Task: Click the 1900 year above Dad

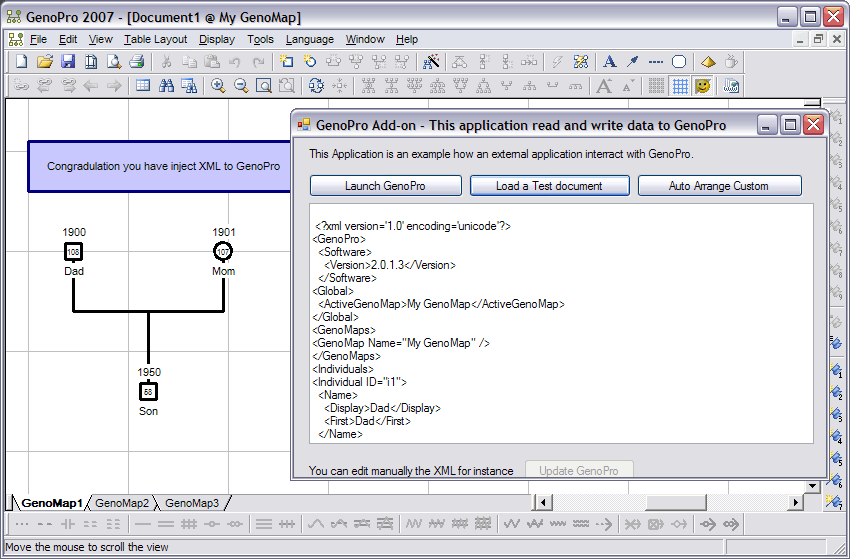Action: 74,232
